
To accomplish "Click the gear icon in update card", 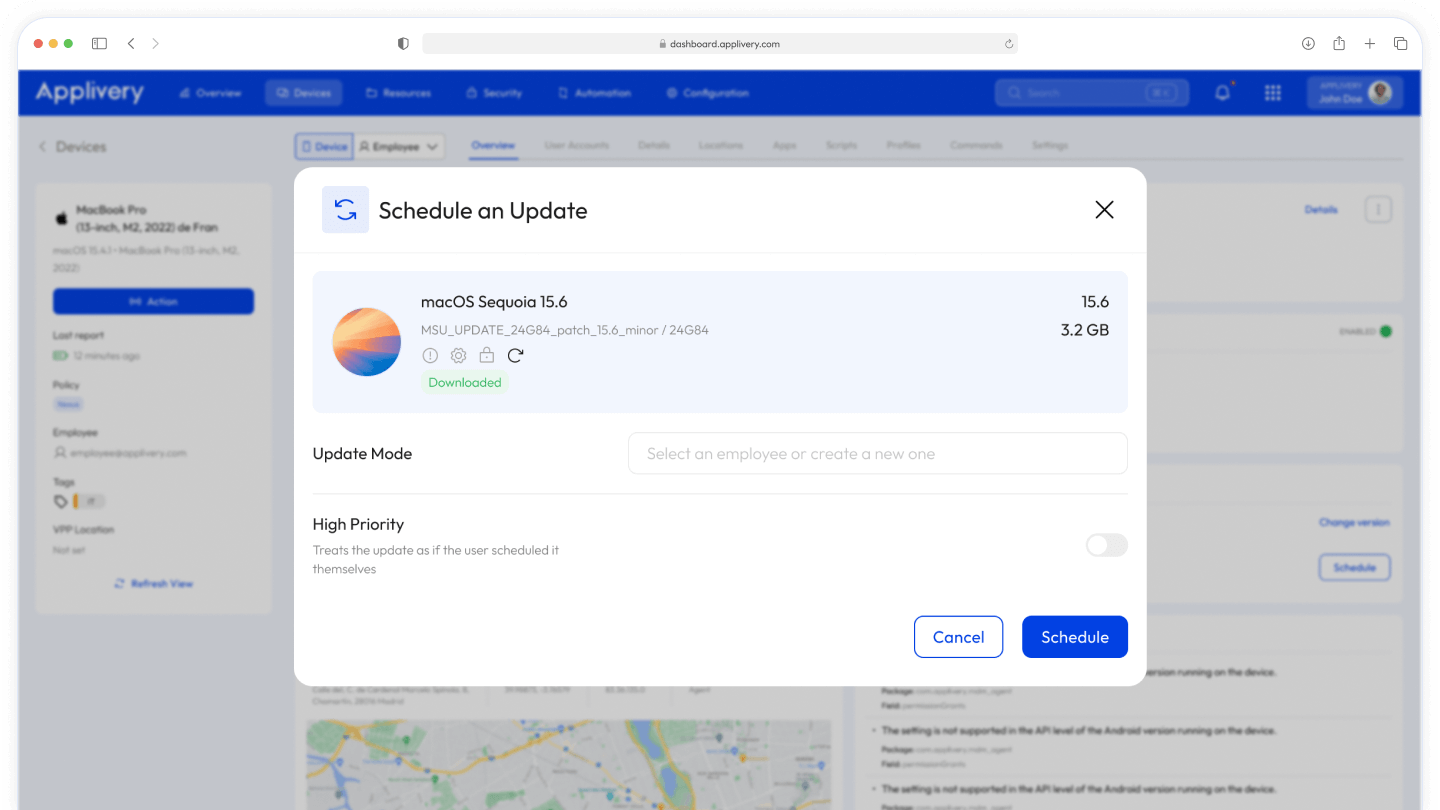I will point(458,355).
